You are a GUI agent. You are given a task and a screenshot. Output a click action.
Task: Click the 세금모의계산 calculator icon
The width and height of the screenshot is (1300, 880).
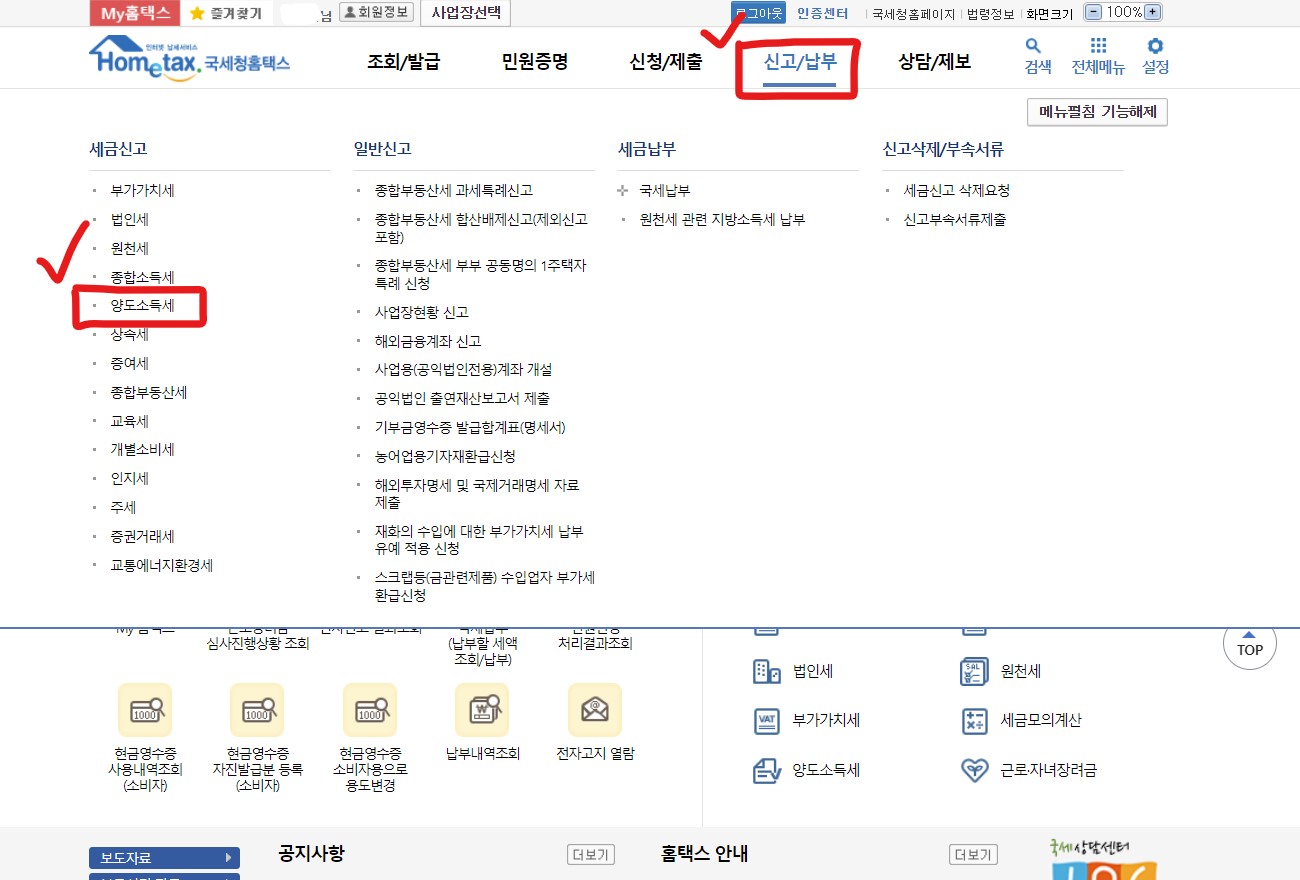click(x=974, y=721)
